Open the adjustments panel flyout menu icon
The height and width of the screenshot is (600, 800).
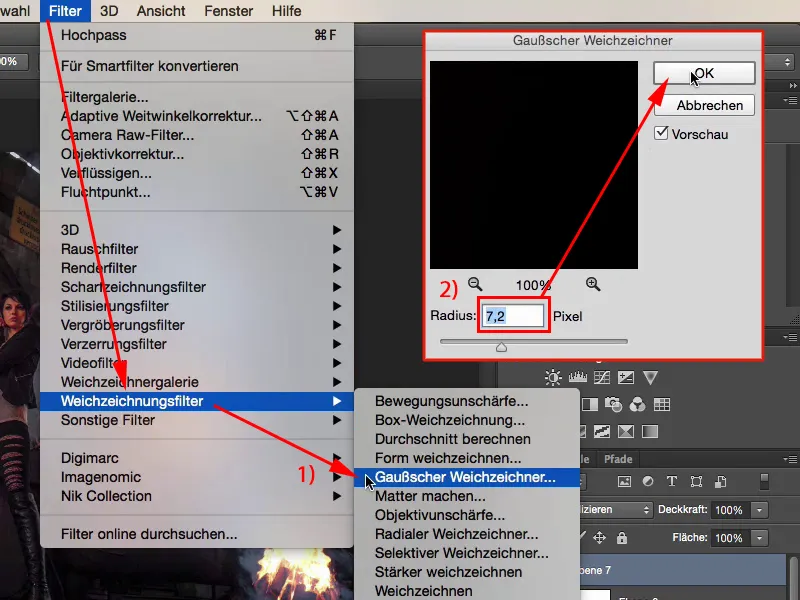[x=790, y=337]
